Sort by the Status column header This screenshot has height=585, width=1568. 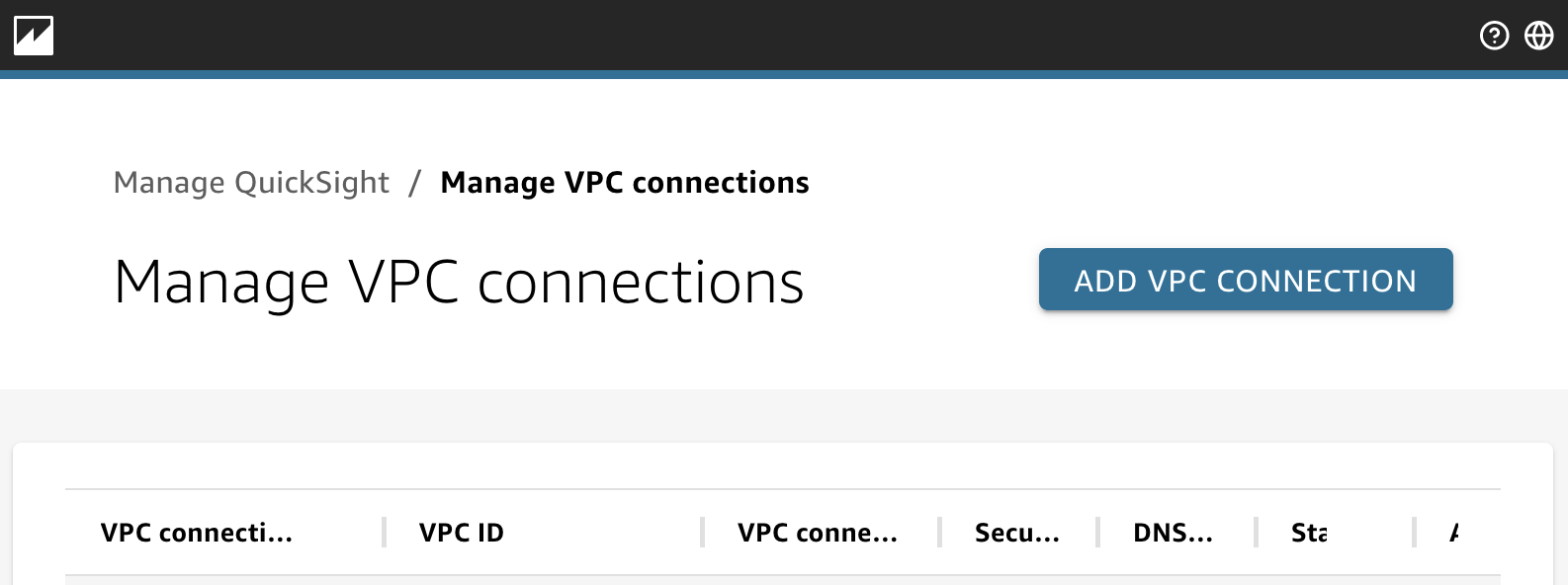(x=1311, y=533)
